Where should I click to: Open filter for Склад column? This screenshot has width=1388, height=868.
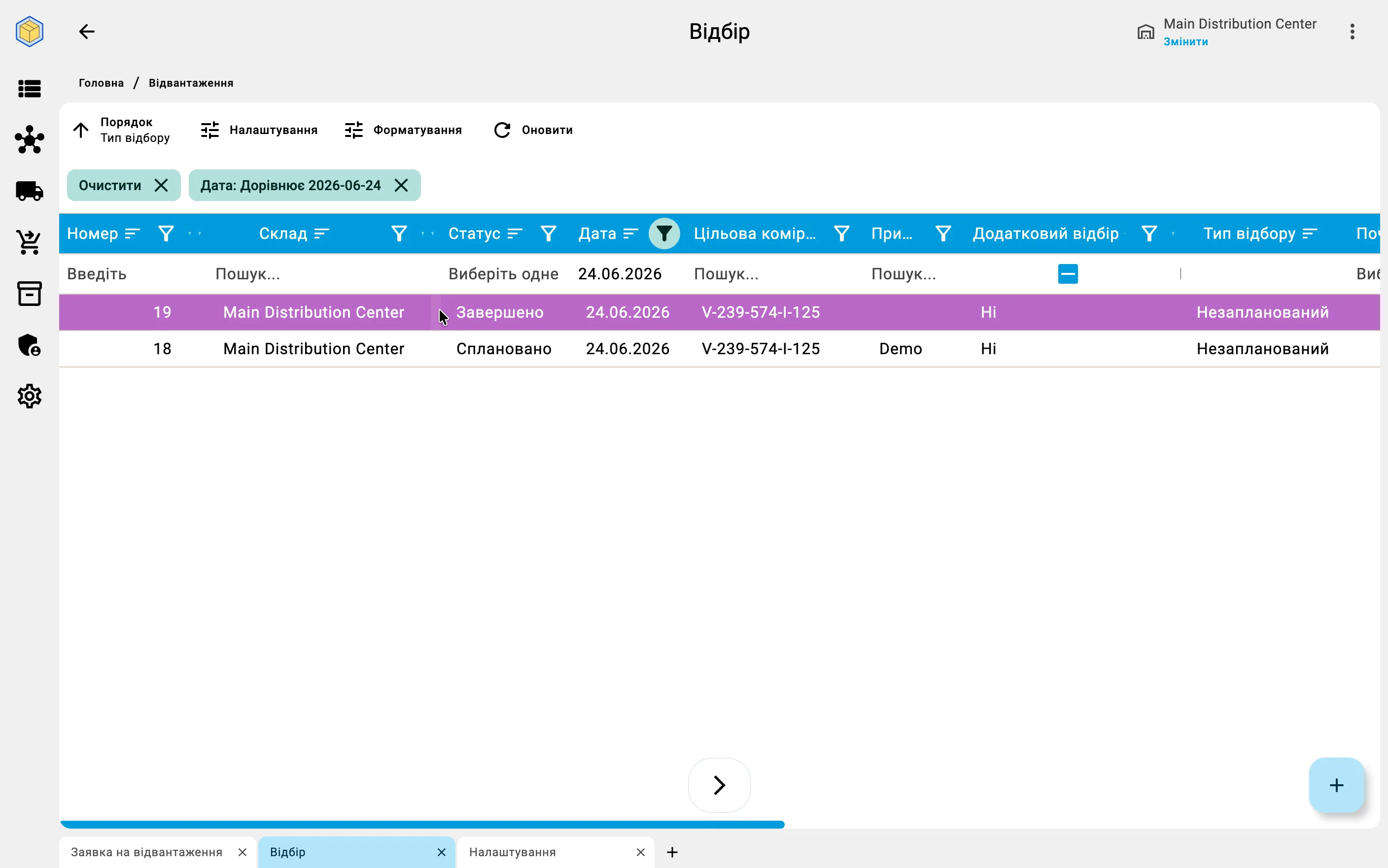(399, 234)
